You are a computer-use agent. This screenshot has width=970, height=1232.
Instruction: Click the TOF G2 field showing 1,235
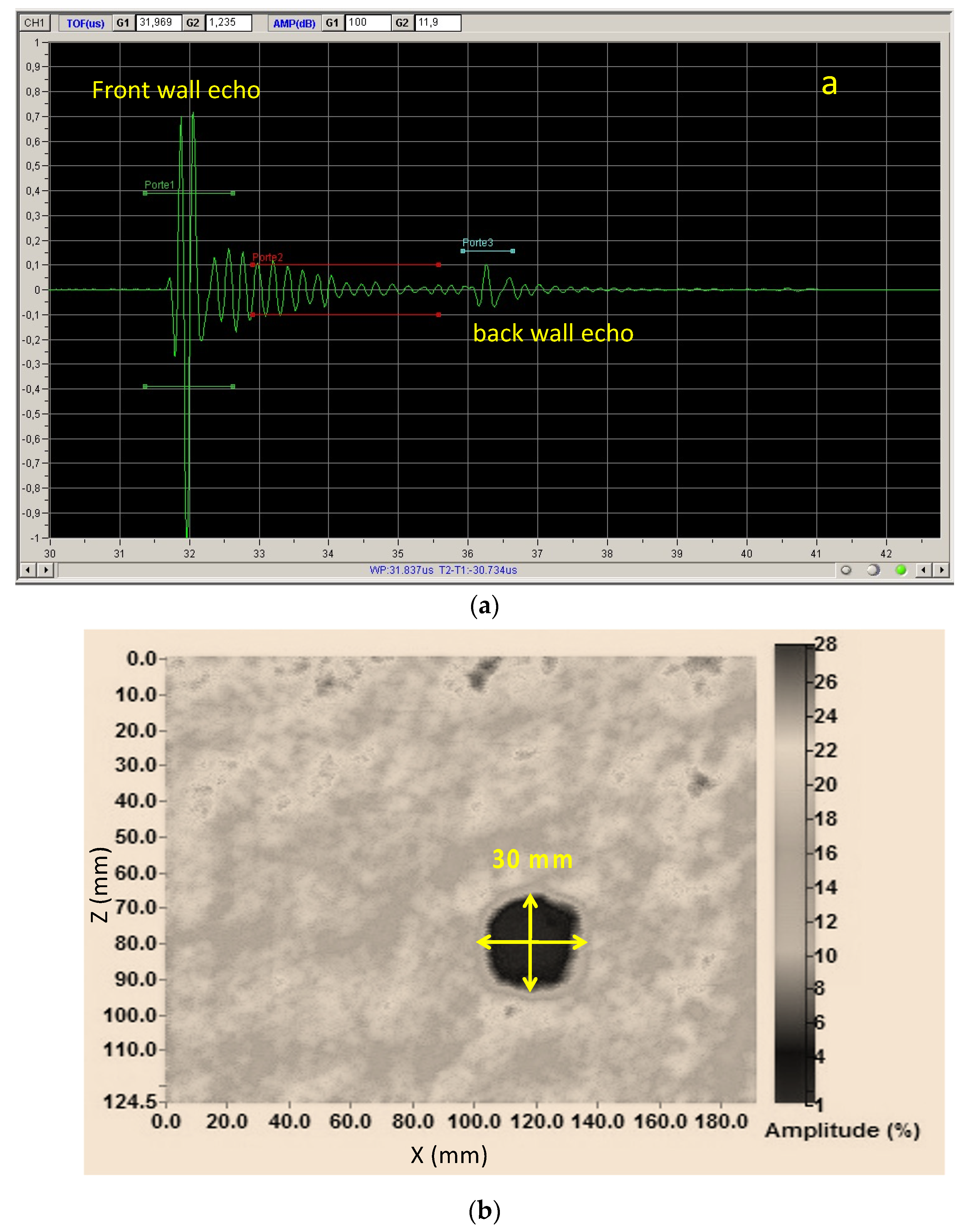click(228, 23)
